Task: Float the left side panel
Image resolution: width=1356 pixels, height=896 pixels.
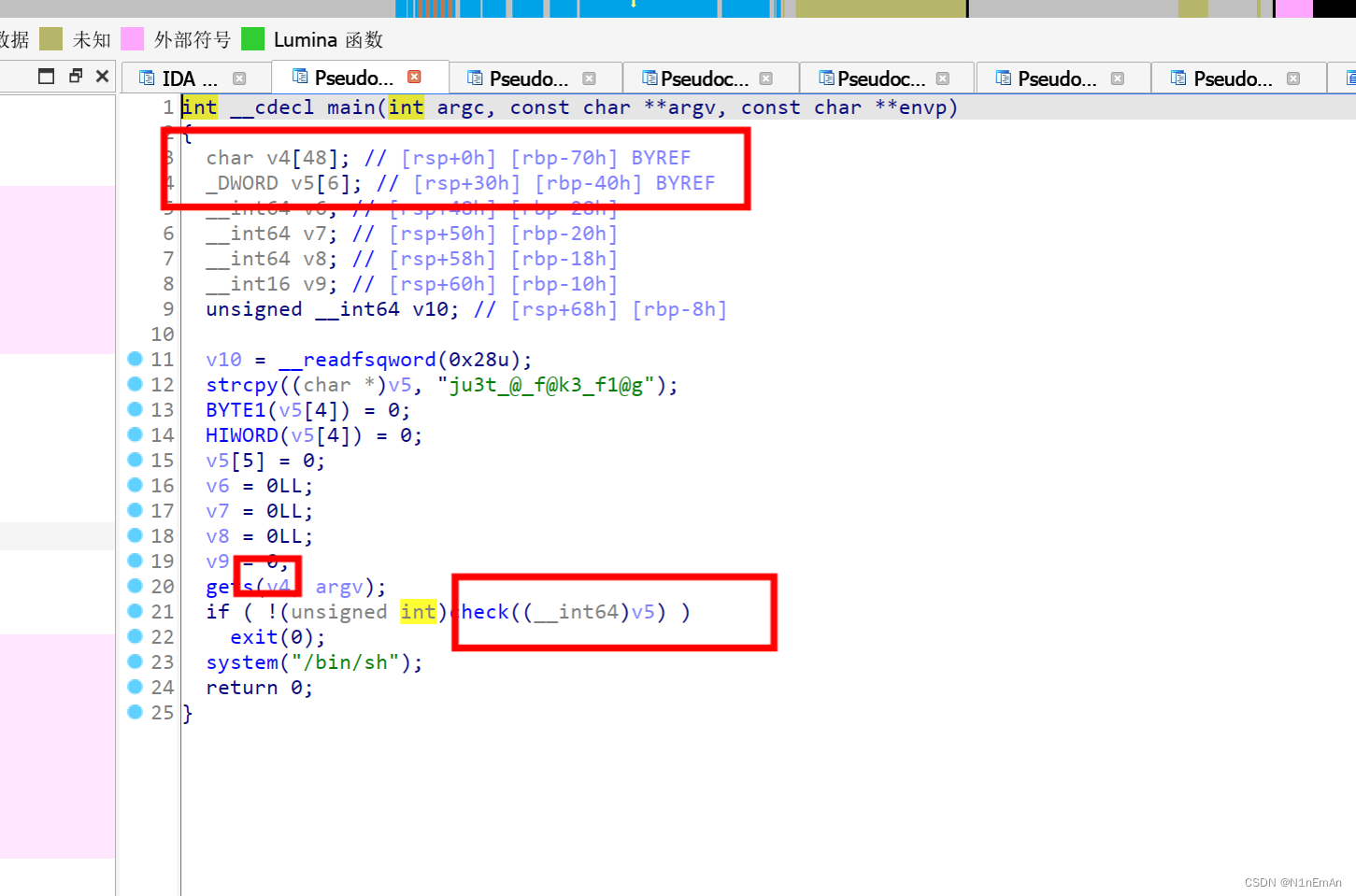Action: pos(76,76)
